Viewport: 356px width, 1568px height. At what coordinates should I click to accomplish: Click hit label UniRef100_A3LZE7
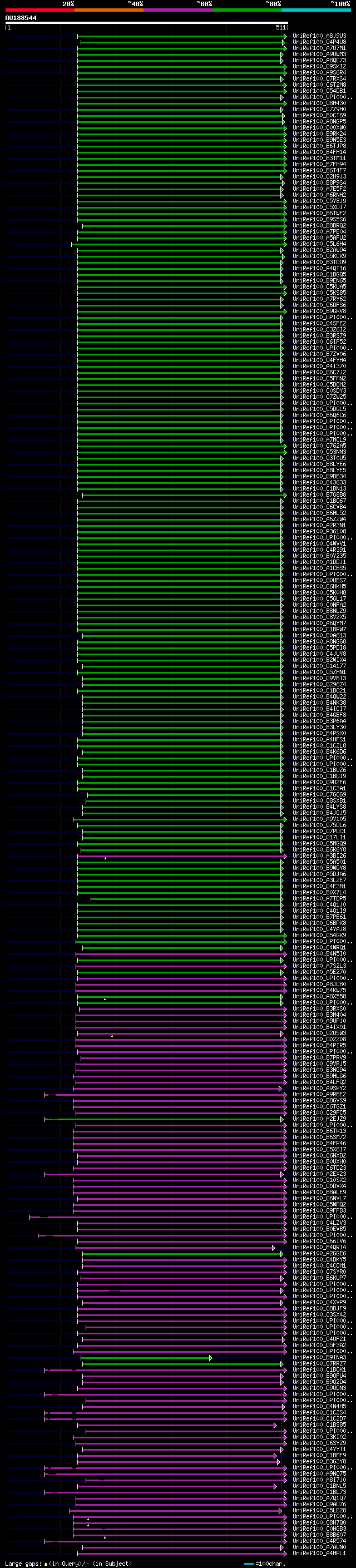point(319,879)
